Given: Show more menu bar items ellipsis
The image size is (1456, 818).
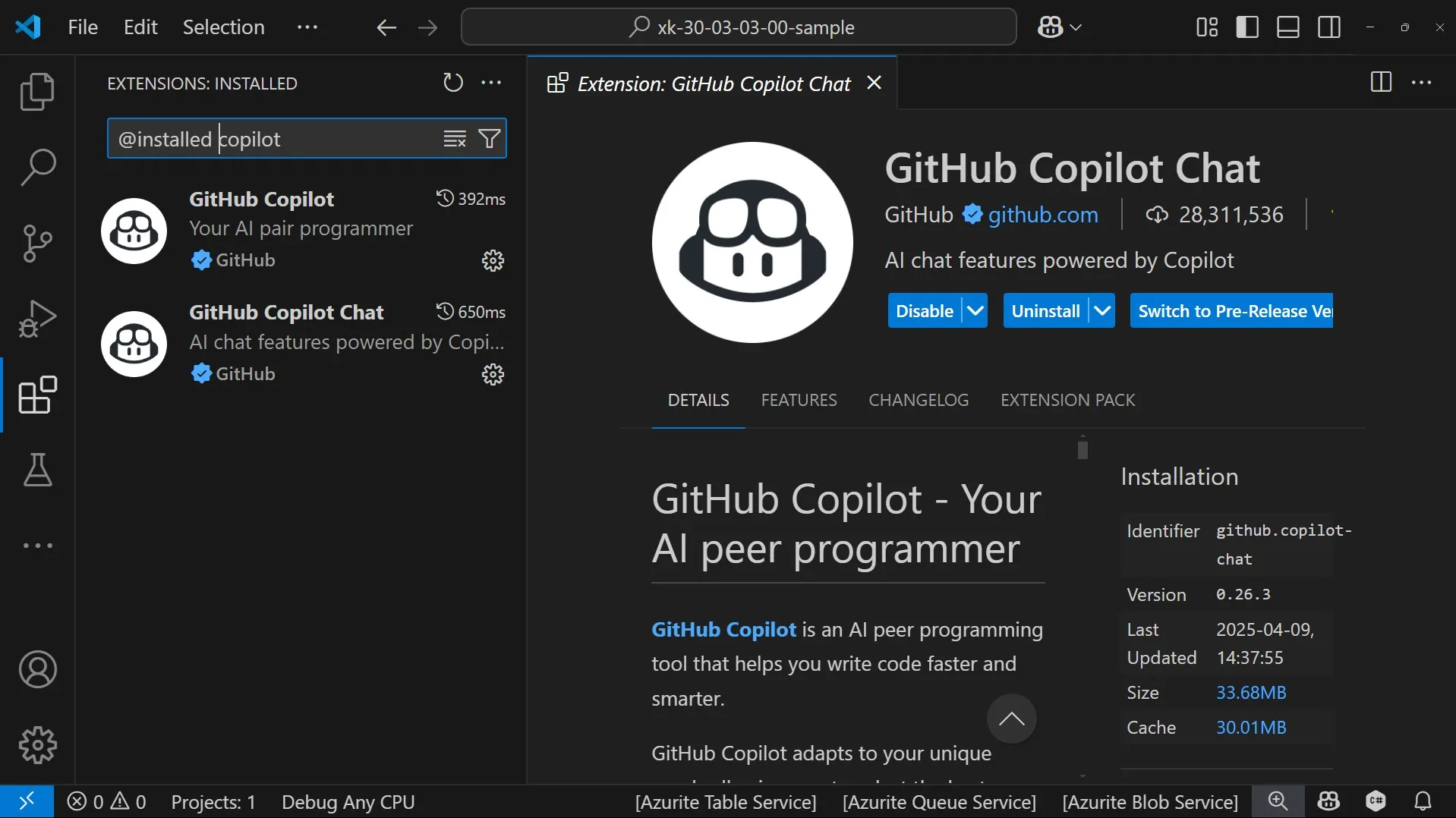Looking at the screenshot, I should pyautogui.click(x=307, y=27).
